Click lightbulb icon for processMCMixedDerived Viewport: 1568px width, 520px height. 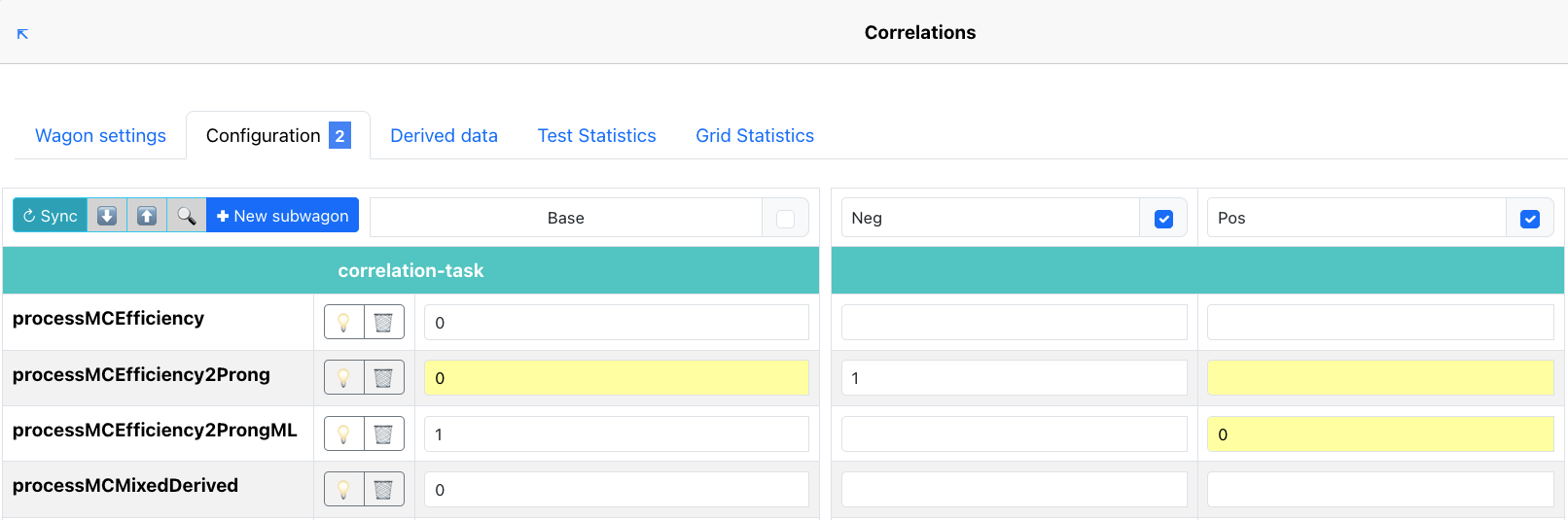click(343, 490)
